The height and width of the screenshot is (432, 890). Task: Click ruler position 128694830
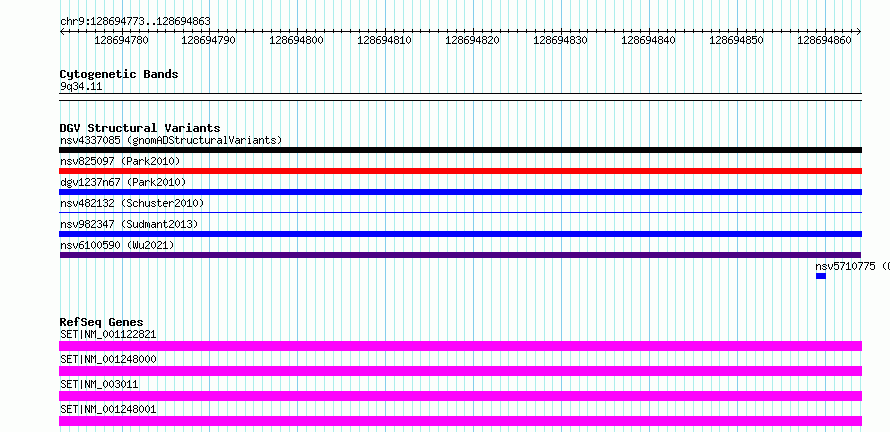pyautogui.click(x=561, y=40)
